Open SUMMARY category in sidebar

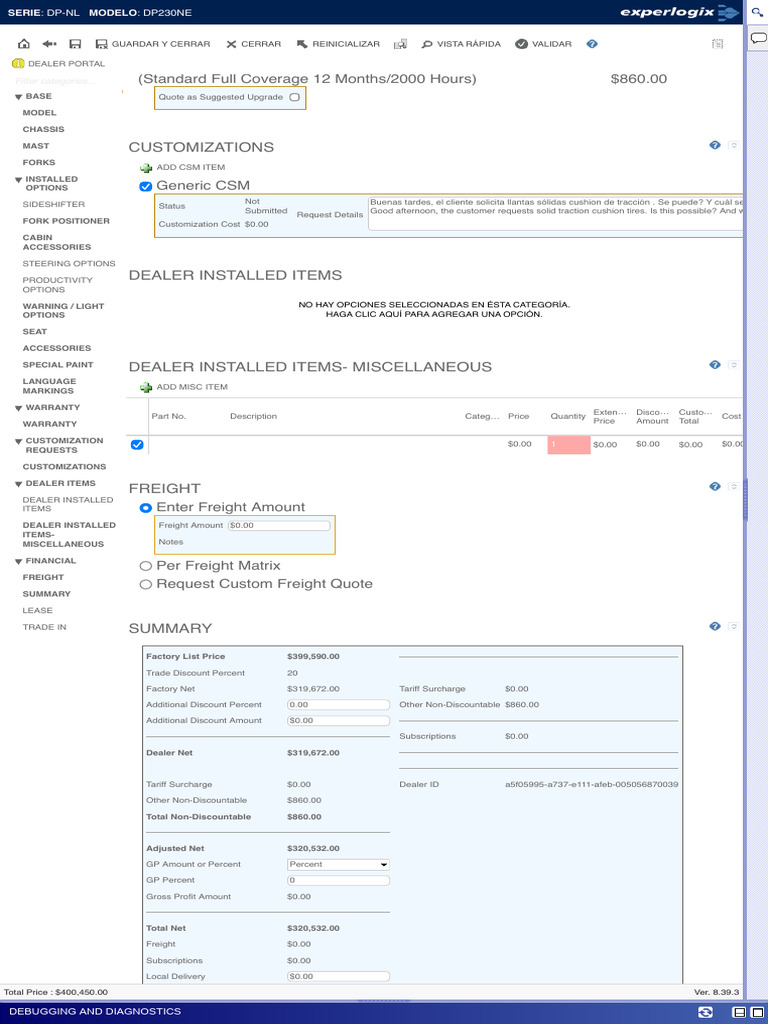(46, 594)
